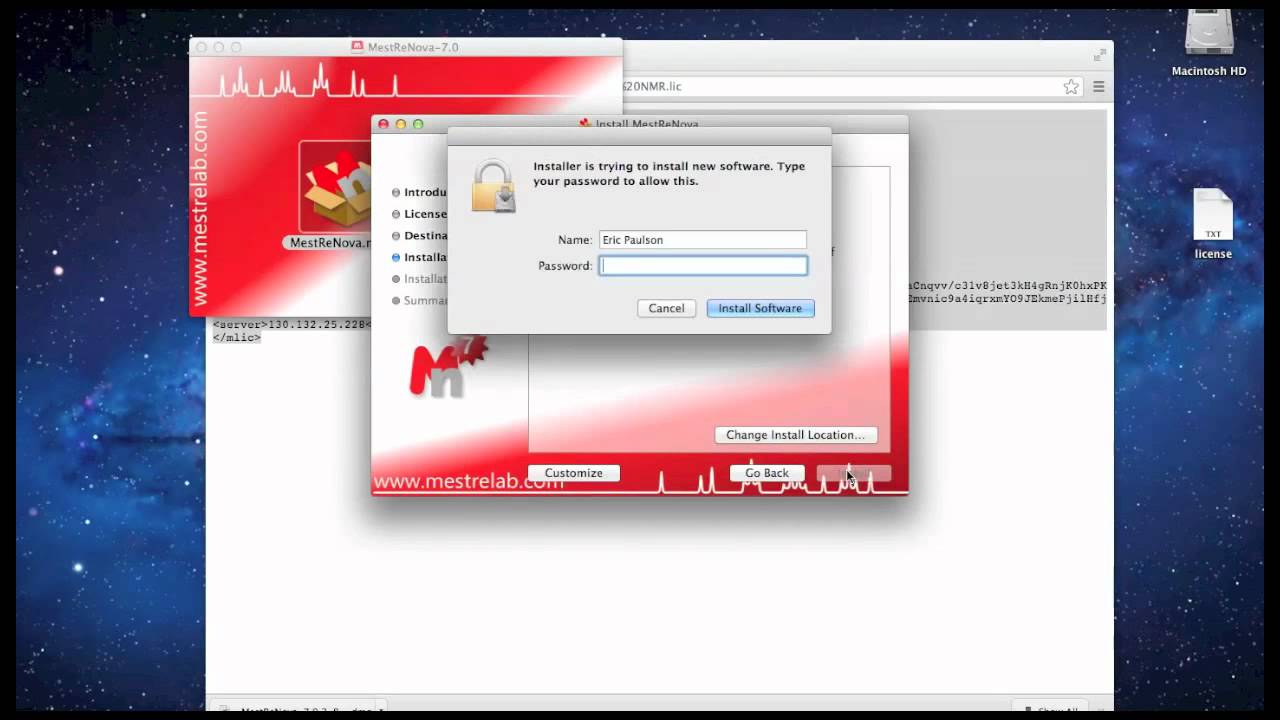1280x720 pixels.
Task: Select the Summary step in the installer sidebar
Action: click(420, 300)
